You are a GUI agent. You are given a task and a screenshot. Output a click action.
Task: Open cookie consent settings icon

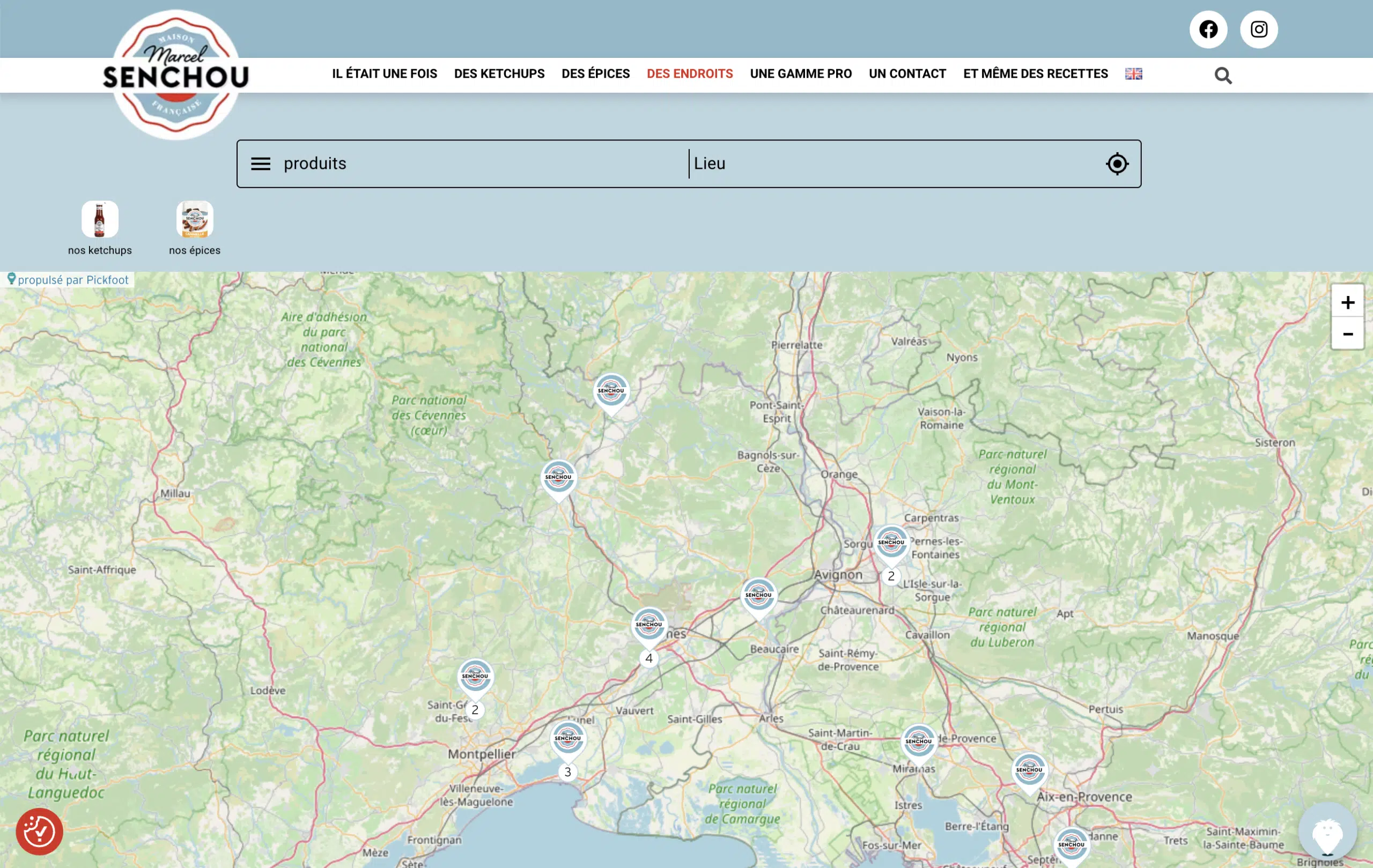[39, 831]
